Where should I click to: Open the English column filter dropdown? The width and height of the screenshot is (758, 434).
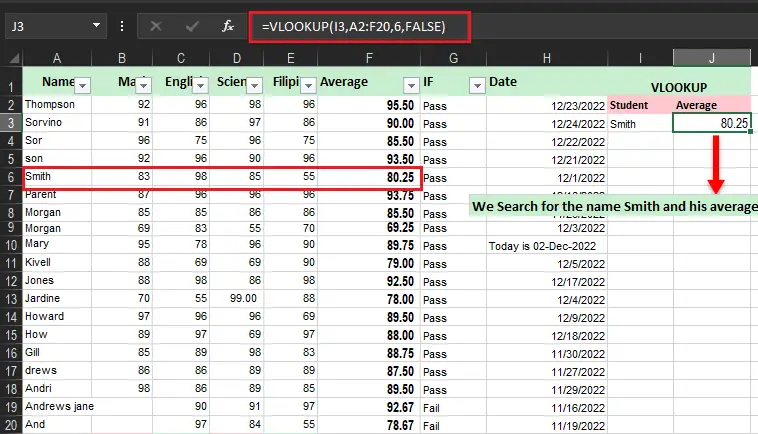(201, 86)
